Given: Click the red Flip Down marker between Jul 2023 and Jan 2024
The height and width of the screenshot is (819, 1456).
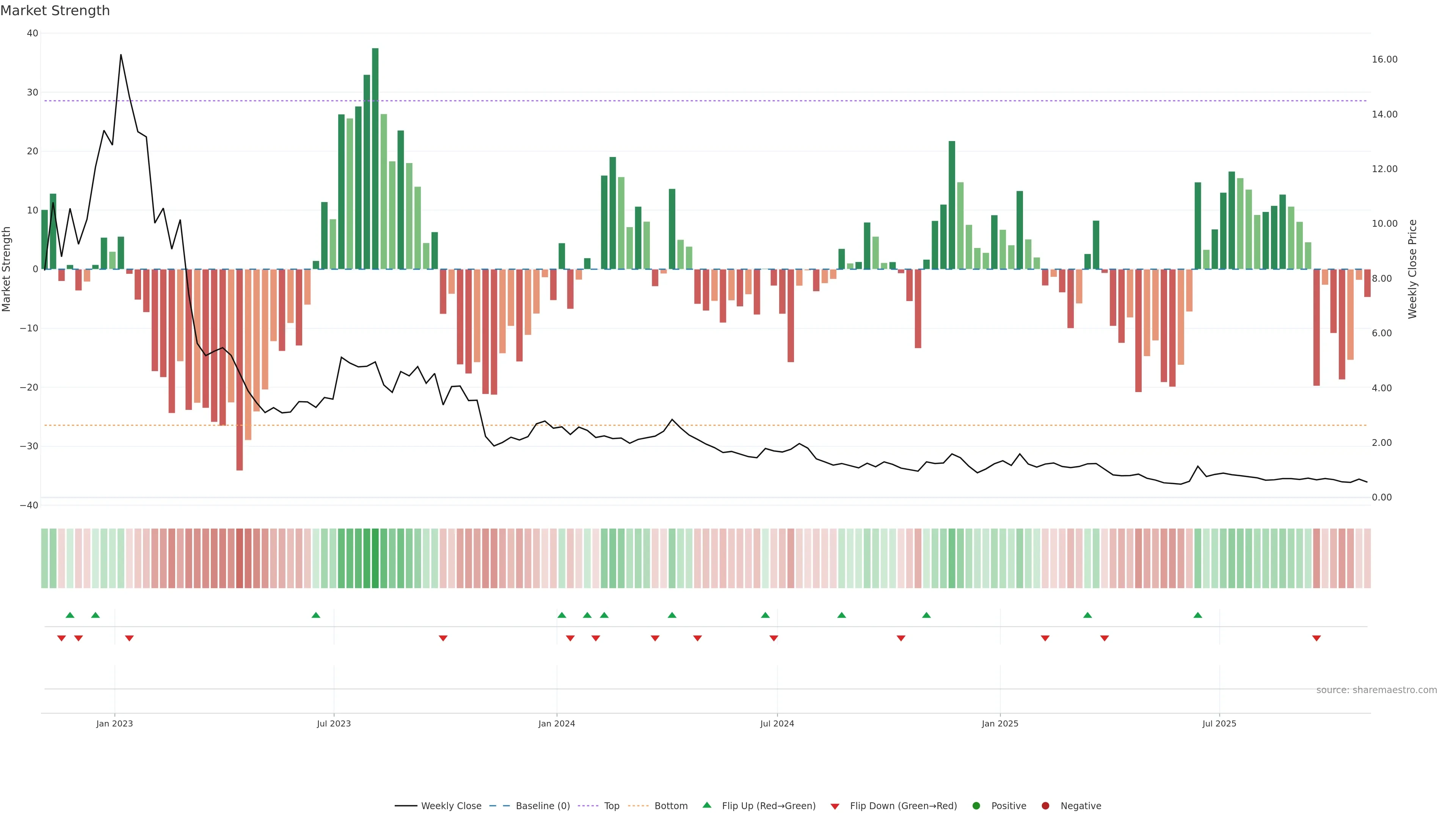Looking at the screenshot, I should point(443,638).
